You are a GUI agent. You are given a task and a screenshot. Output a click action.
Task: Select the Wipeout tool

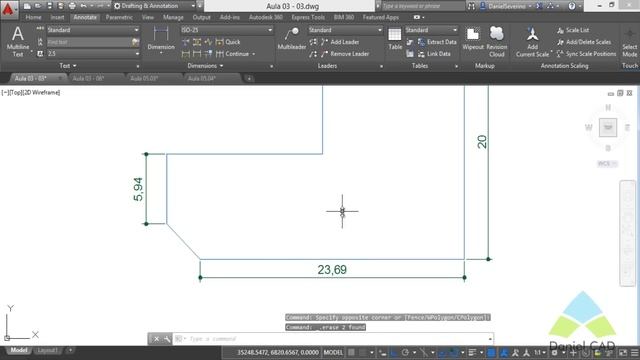point(473,39)
